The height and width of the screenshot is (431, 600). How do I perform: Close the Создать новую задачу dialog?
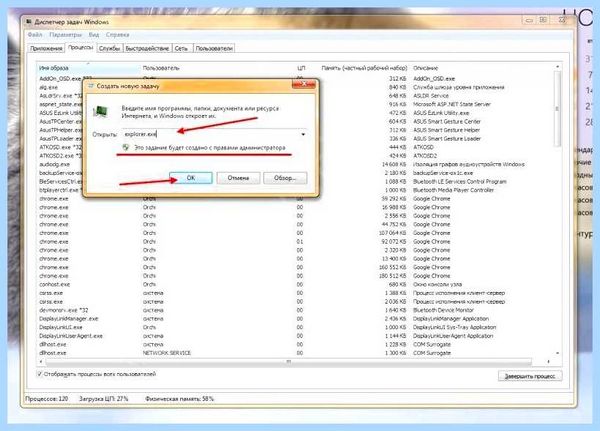point(304,84)
